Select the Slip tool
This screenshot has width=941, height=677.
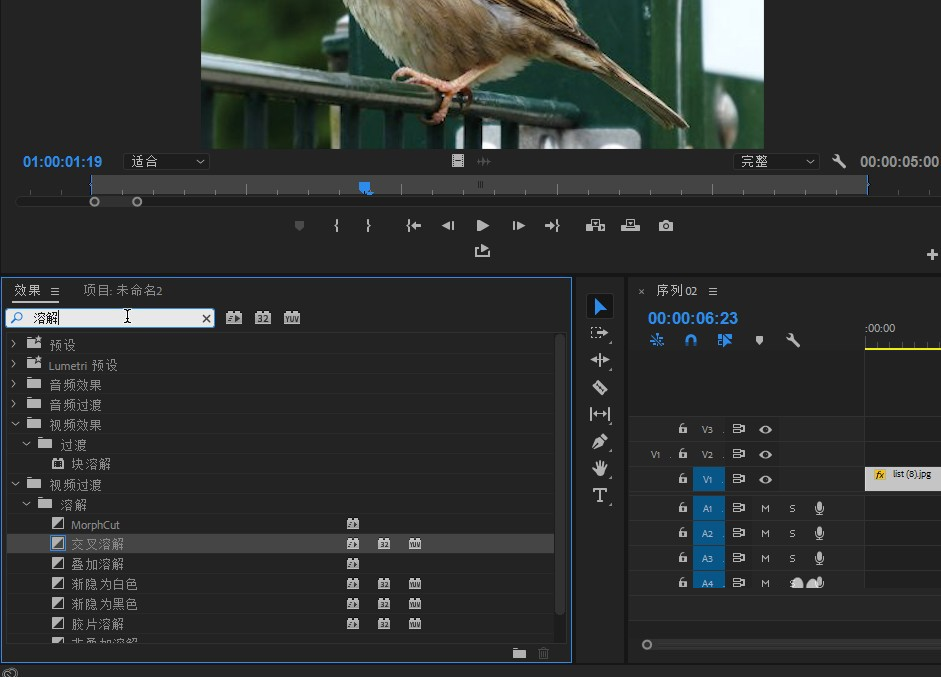tap(600, 414)
